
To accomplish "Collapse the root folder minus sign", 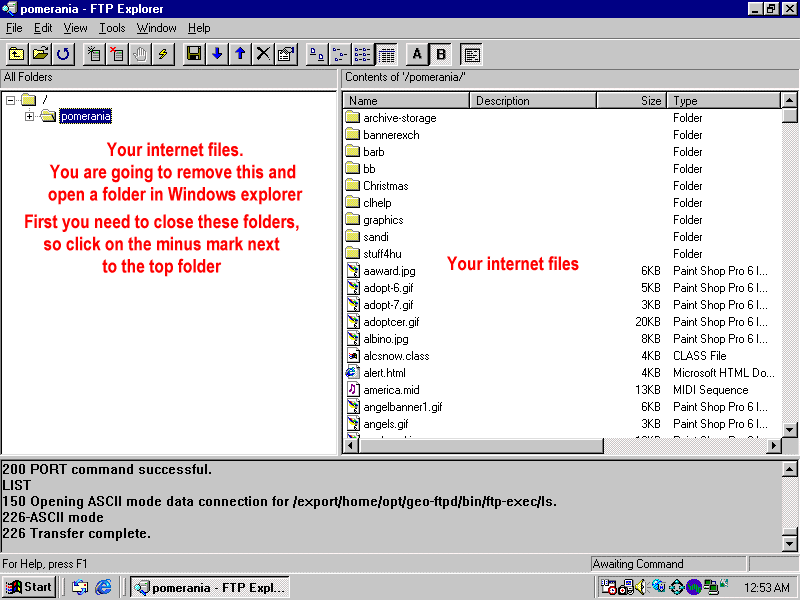I will [x=10, y=100].
